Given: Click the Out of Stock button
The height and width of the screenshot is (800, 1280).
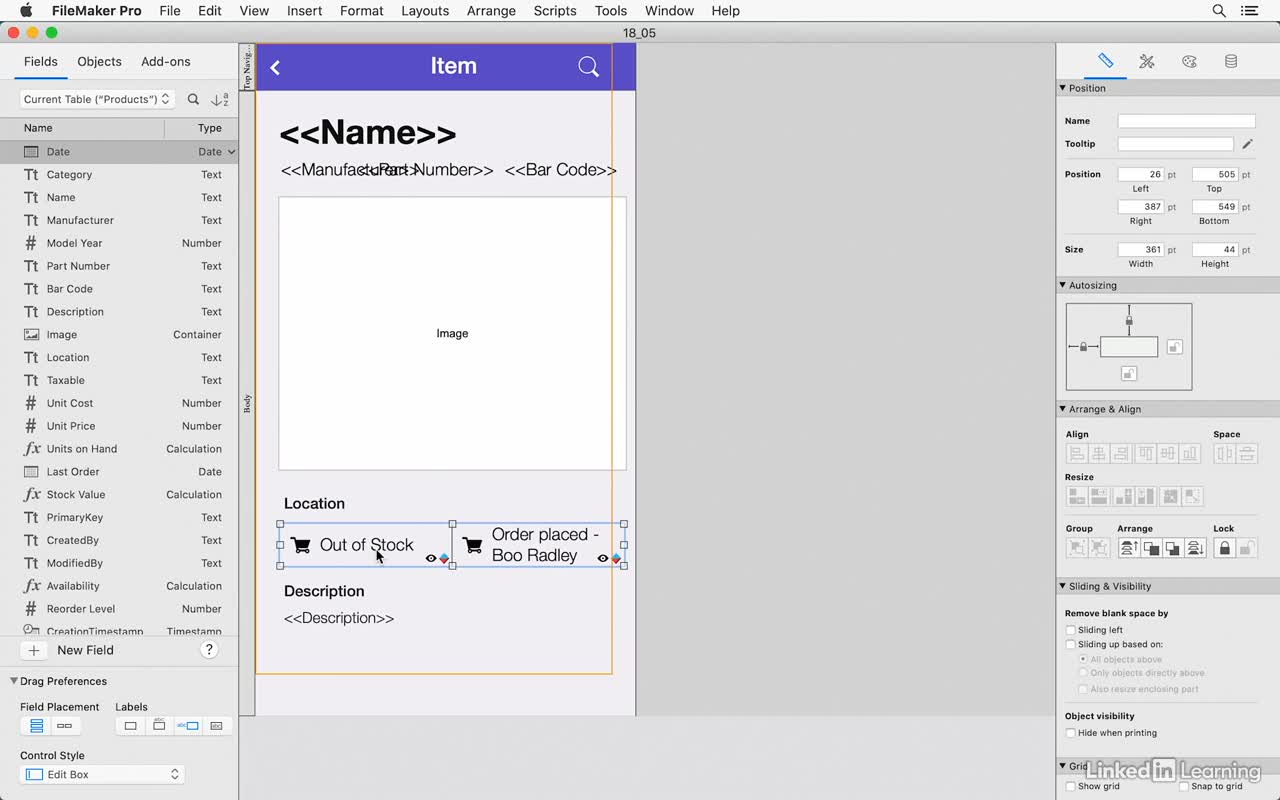Looking at the screenshot, I should coord(366,545).
